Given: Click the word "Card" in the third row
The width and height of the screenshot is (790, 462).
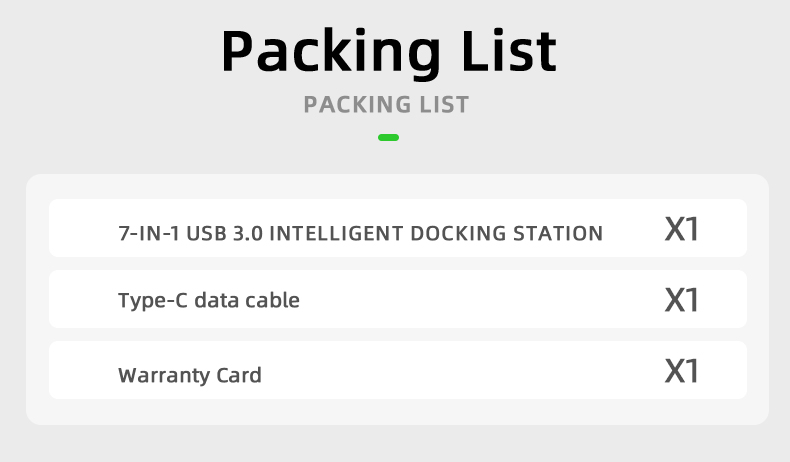Looking at the screenshot, I should point(240,376).
